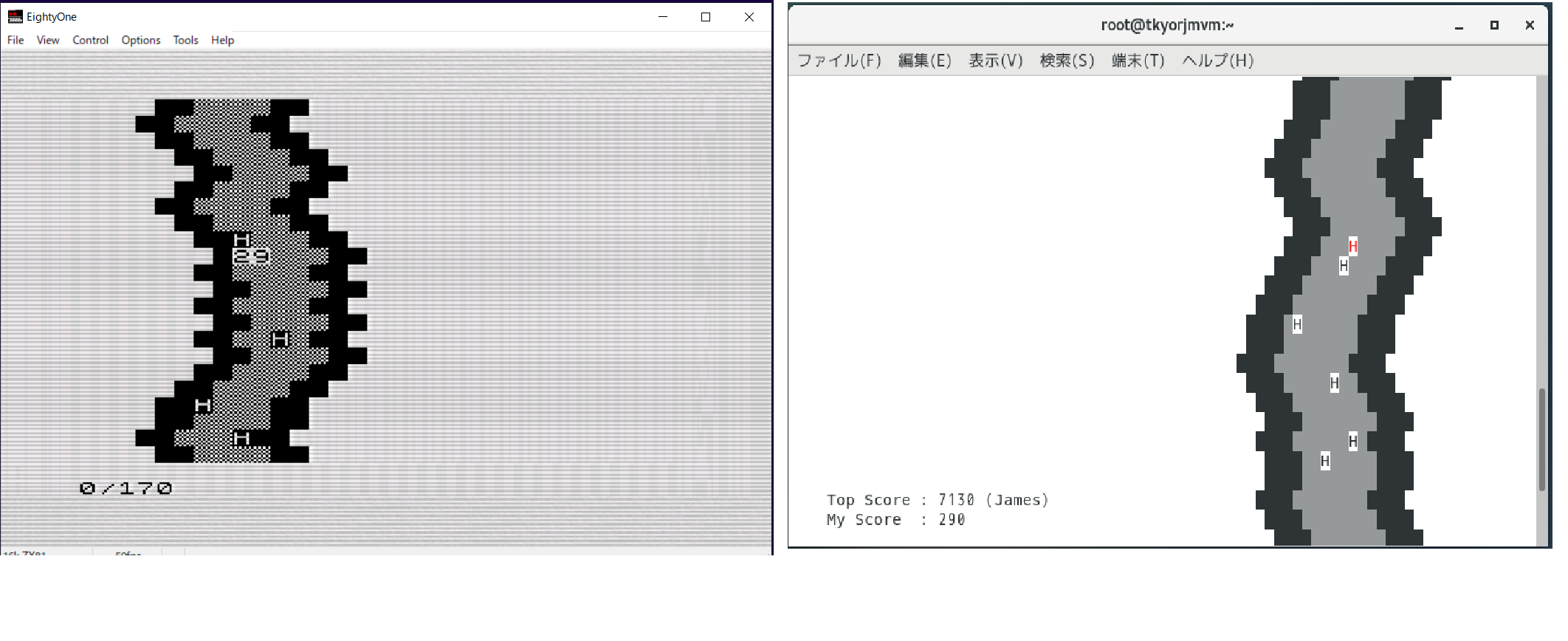Open the 端末(T) menu in terminal

(1138, 61)
